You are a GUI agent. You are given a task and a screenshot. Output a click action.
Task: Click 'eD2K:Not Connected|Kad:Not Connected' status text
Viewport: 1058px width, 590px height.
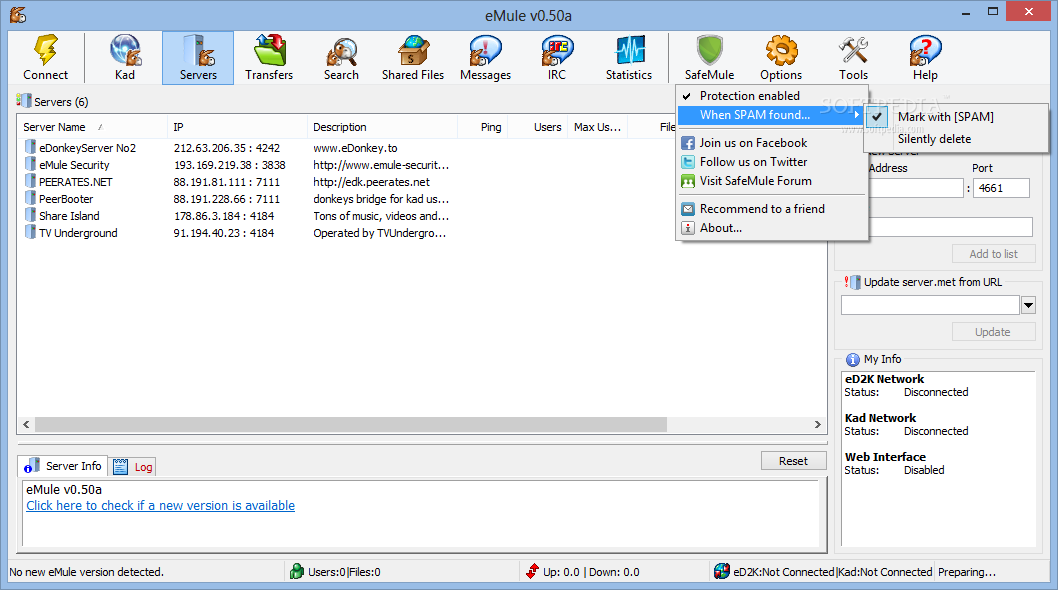pyautogui.click(x=833, y=572)
